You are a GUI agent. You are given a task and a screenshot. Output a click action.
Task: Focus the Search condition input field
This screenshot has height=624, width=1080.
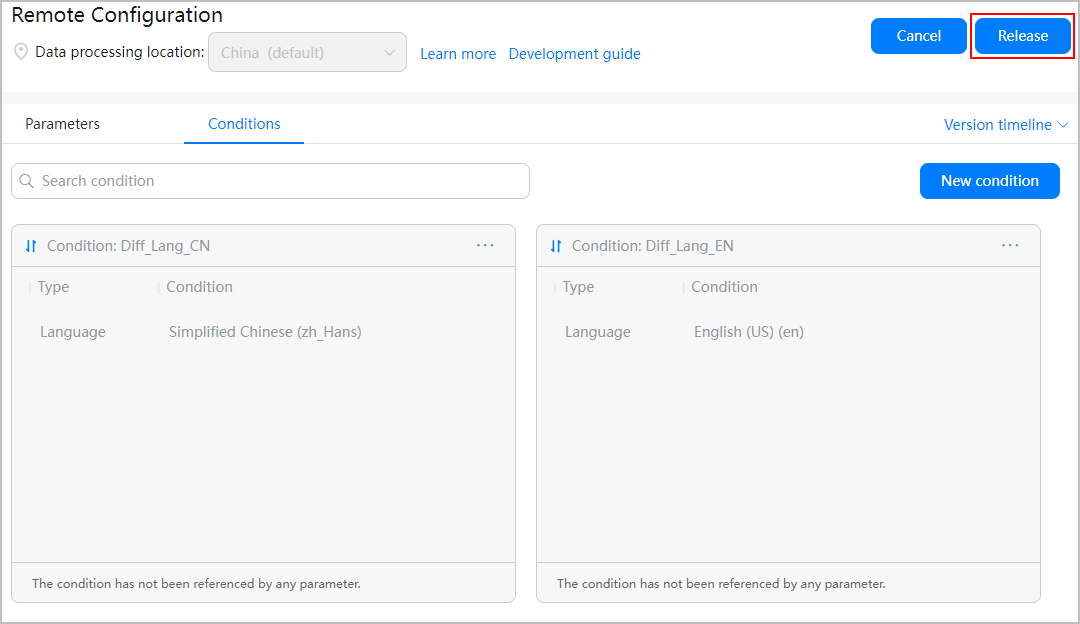click(280, 181)
